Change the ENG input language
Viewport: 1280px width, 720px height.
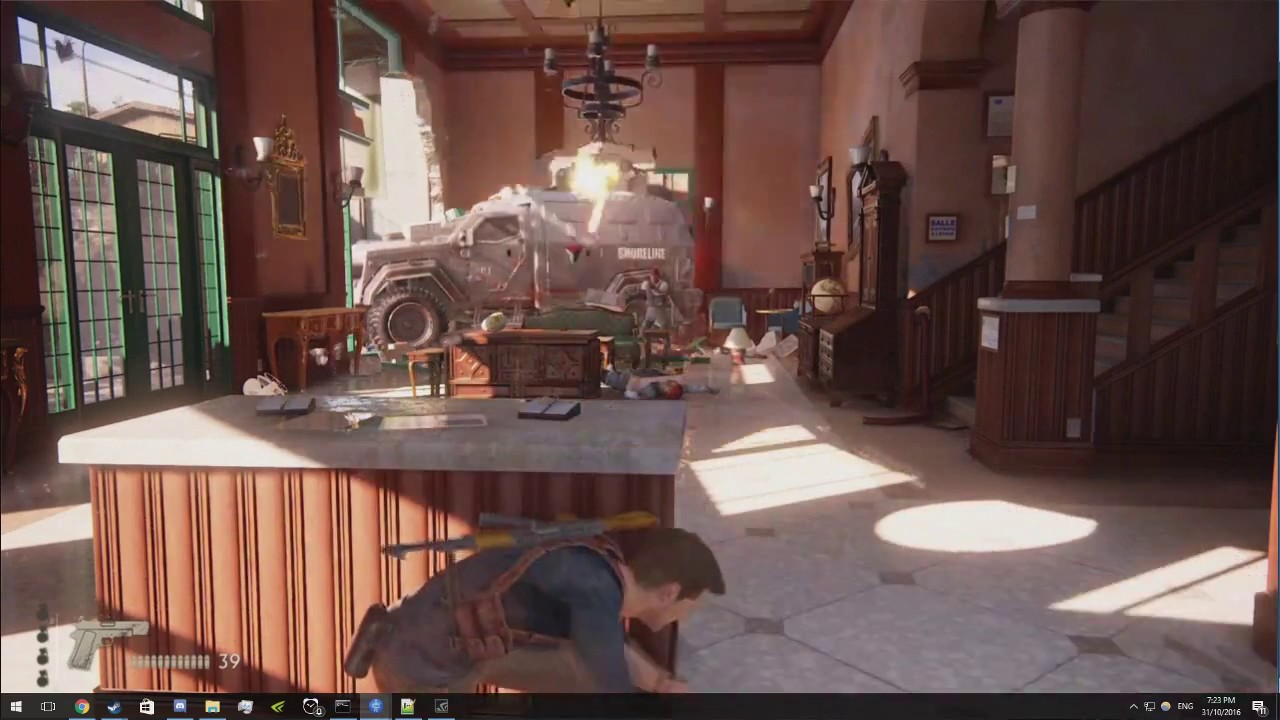[1186, 707]
